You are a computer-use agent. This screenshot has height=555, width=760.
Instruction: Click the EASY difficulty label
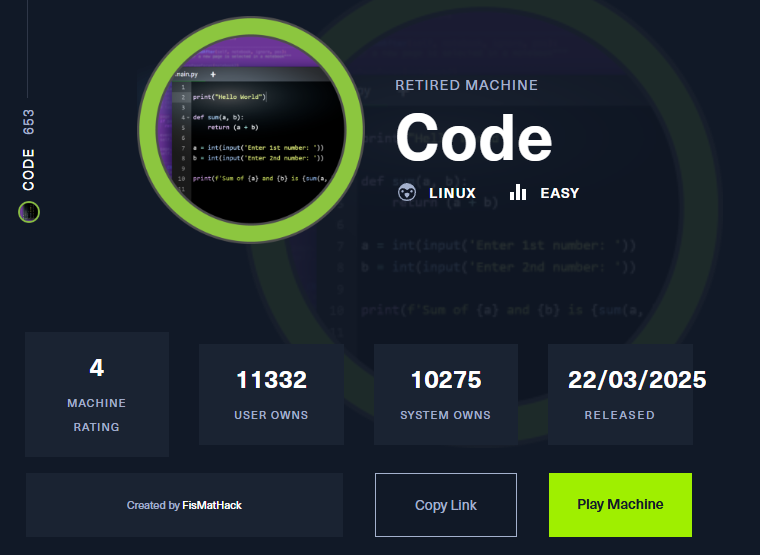click(559, 193)
